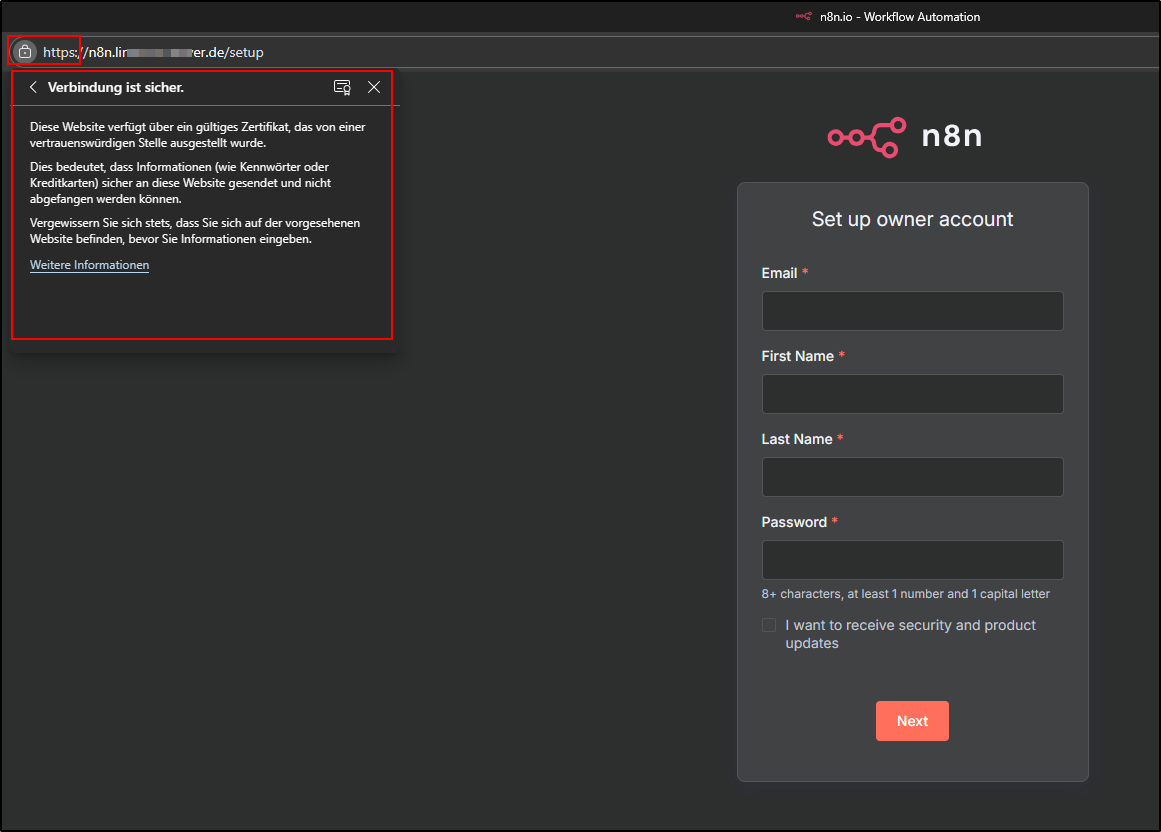The width and height of the screenshot is (1161, 832).
Task: Close the 'Verbindung ist sicher' popup with the X
Action: (374, 87)
